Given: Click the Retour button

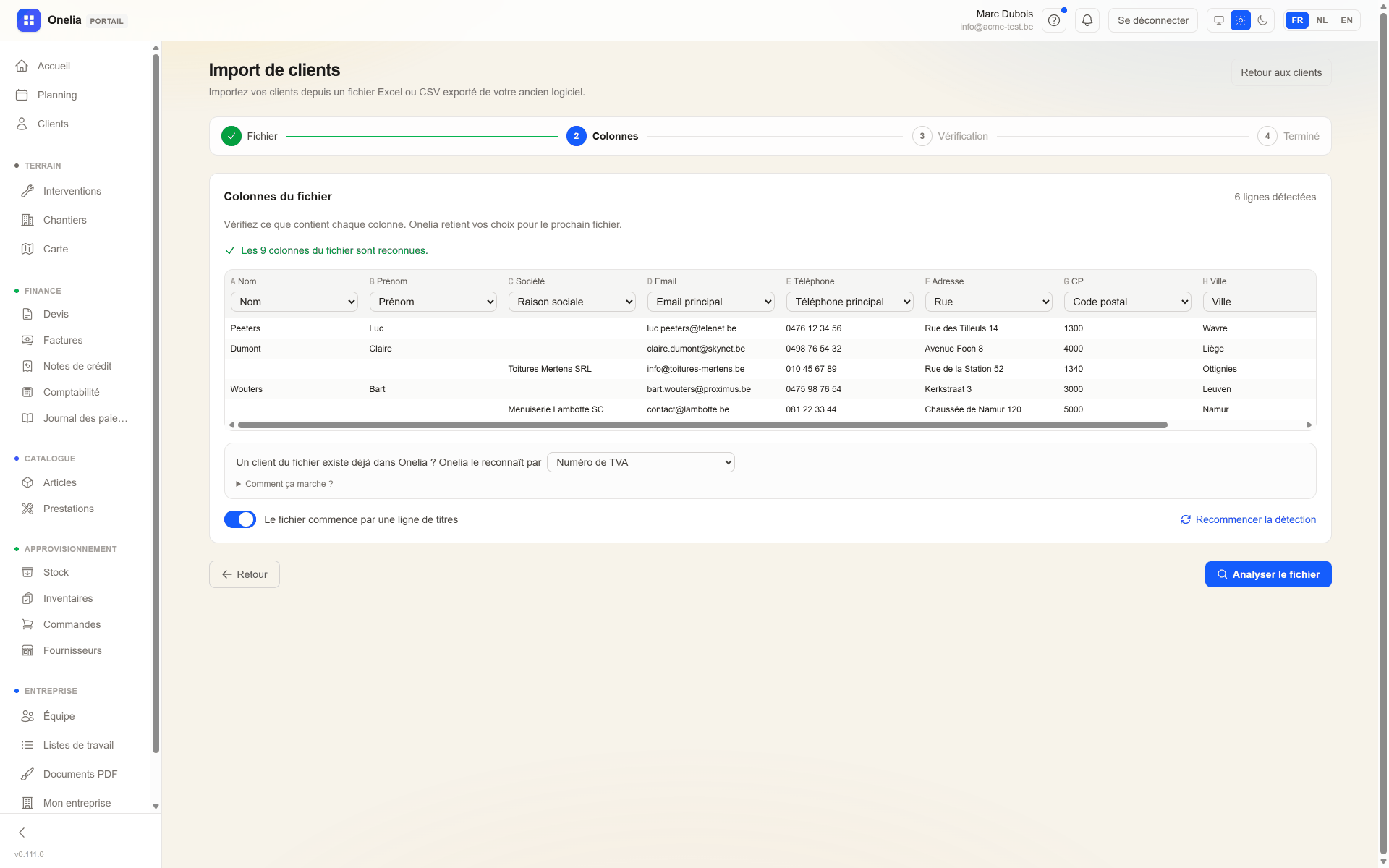Looking at the screenshot, I should coord(245,574).
